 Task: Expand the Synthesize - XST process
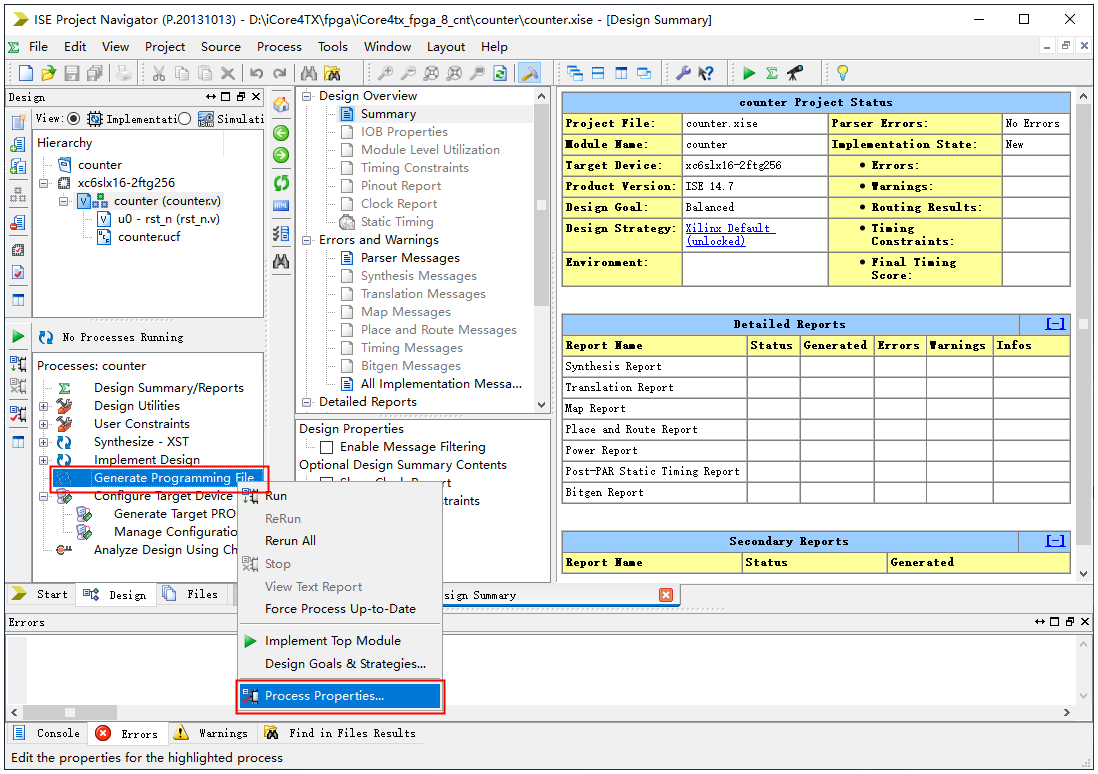click(44, 442)
